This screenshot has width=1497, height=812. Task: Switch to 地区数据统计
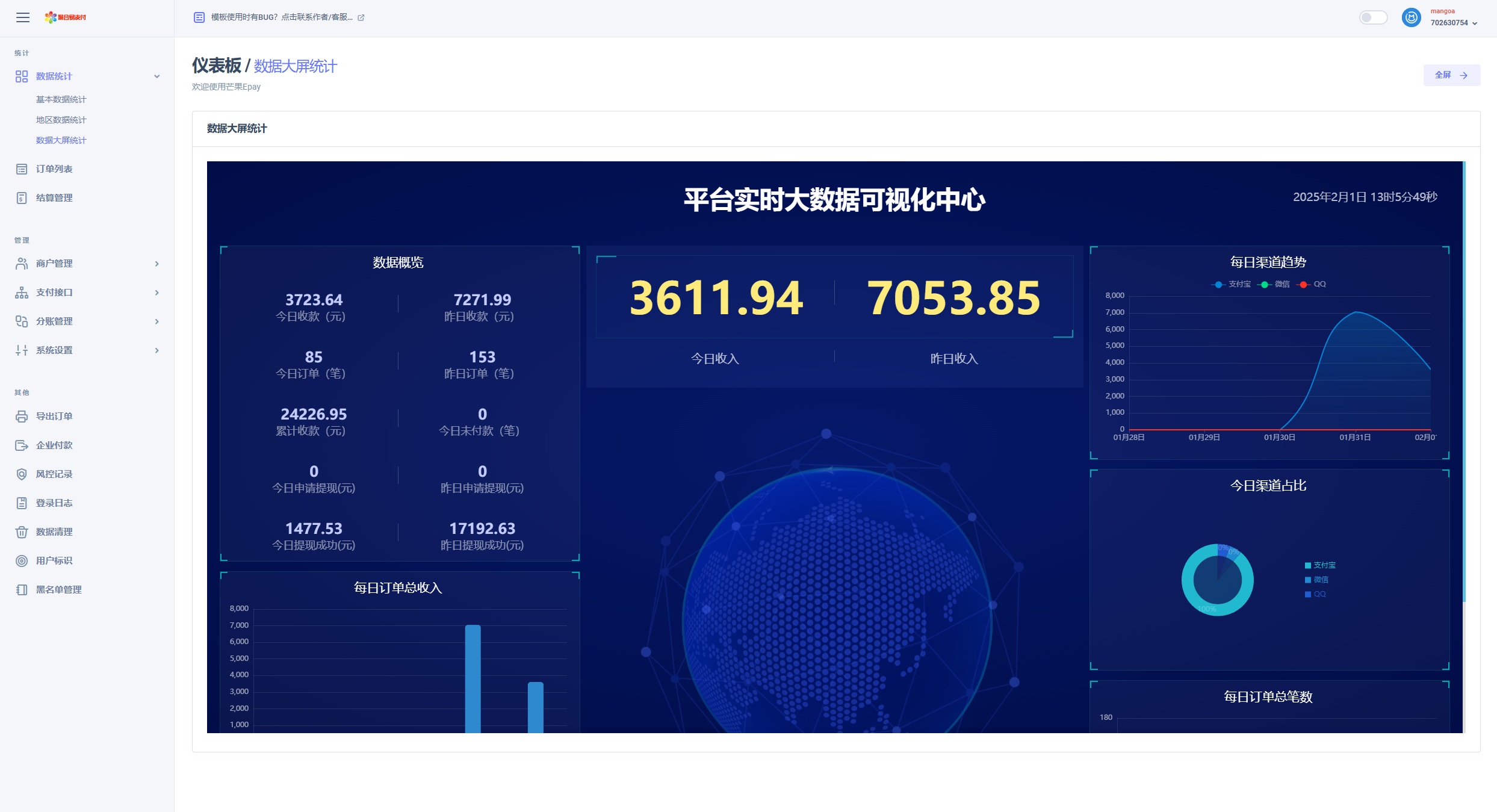point(60,120)
